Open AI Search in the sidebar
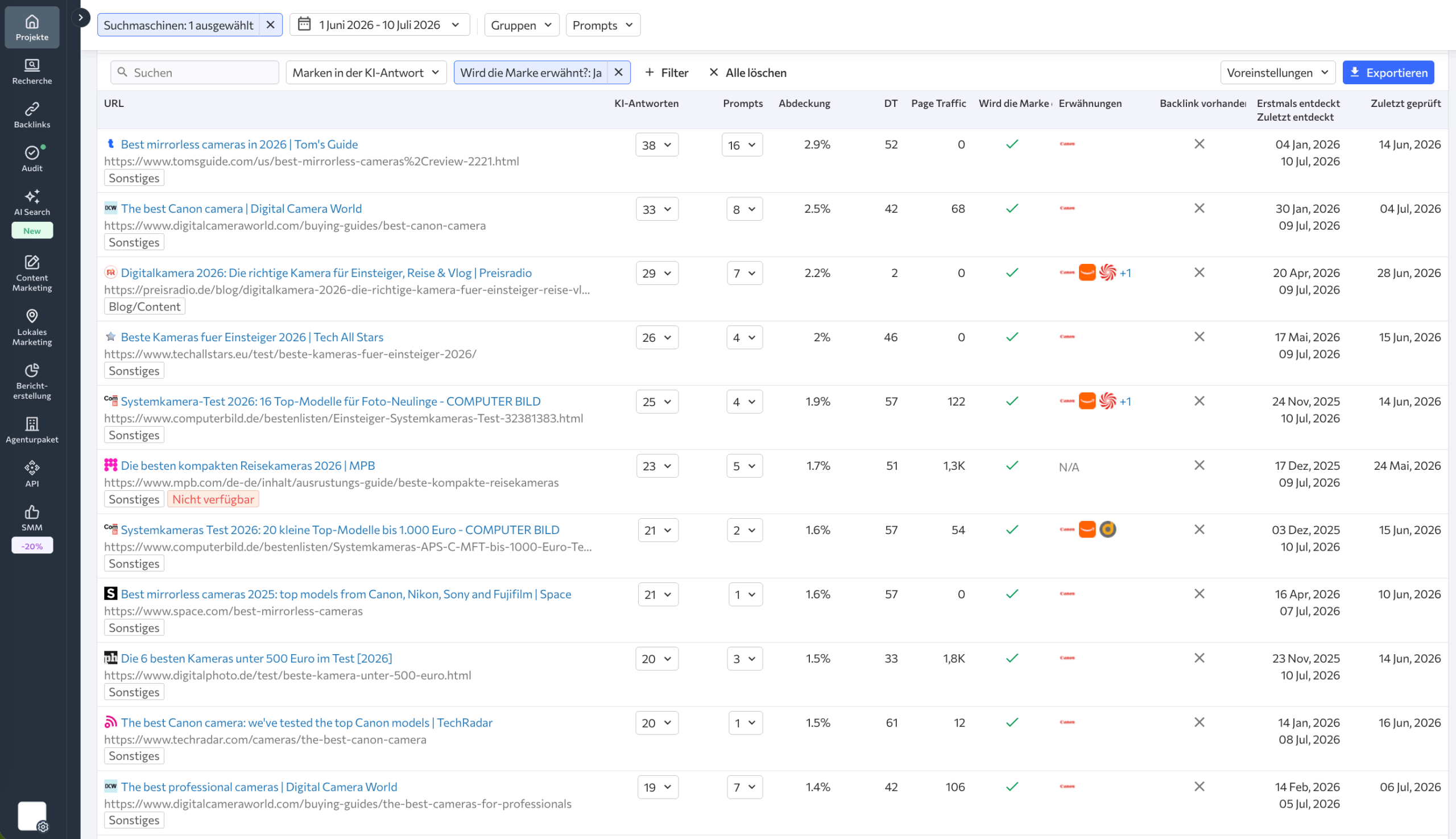 pos(32,203)
